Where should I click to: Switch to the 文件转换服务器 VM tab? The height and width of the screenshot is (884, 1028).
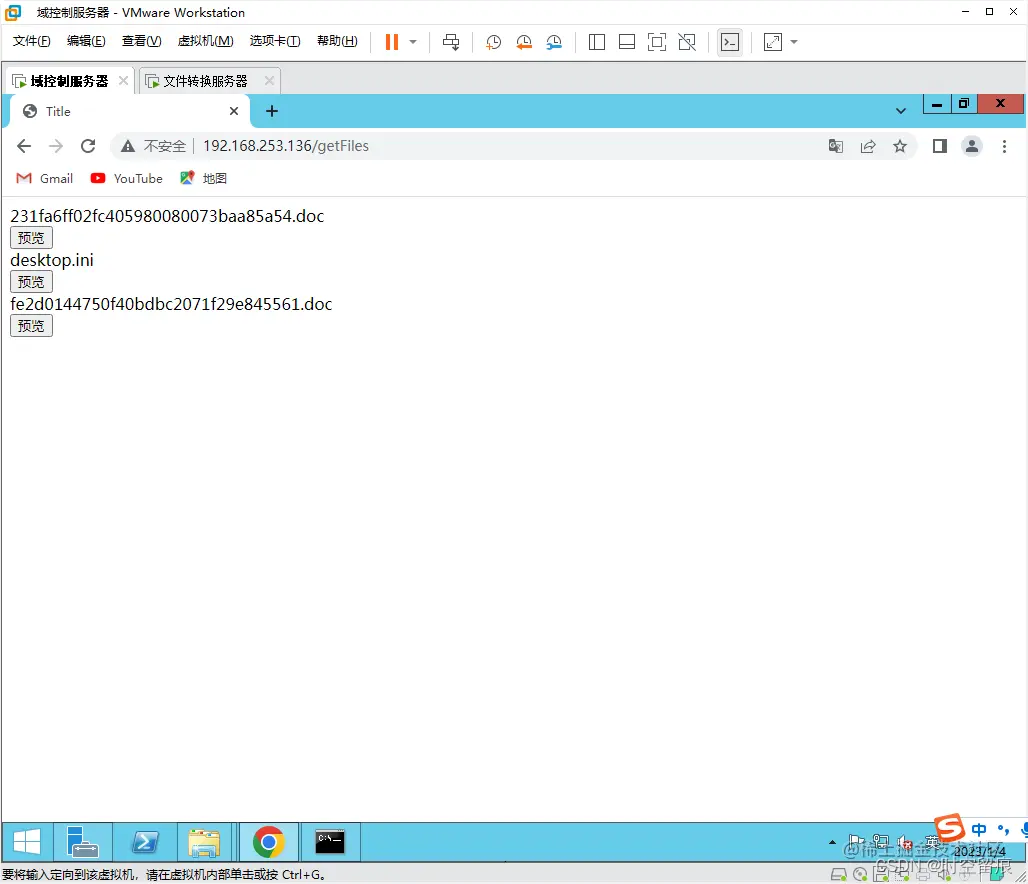(205, 81)
